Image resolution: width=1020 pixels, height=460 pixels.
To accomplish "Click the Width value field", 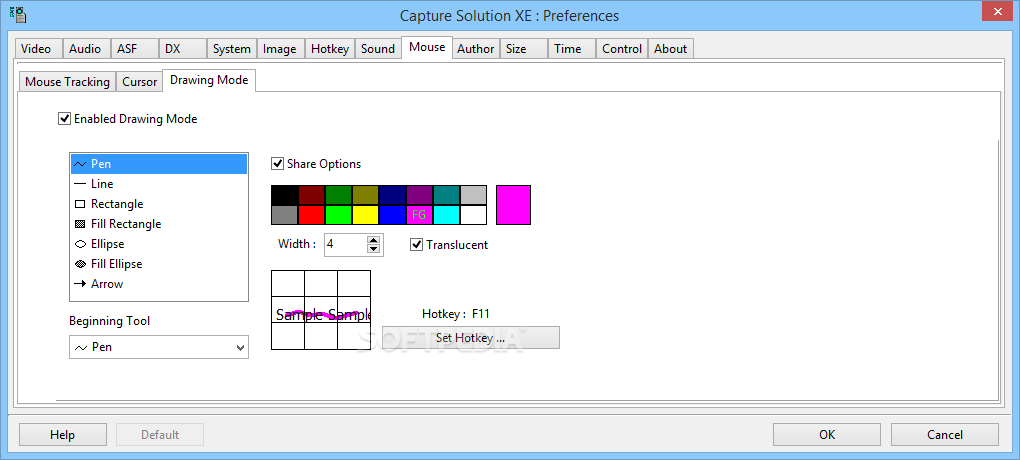I will (345, 245).
